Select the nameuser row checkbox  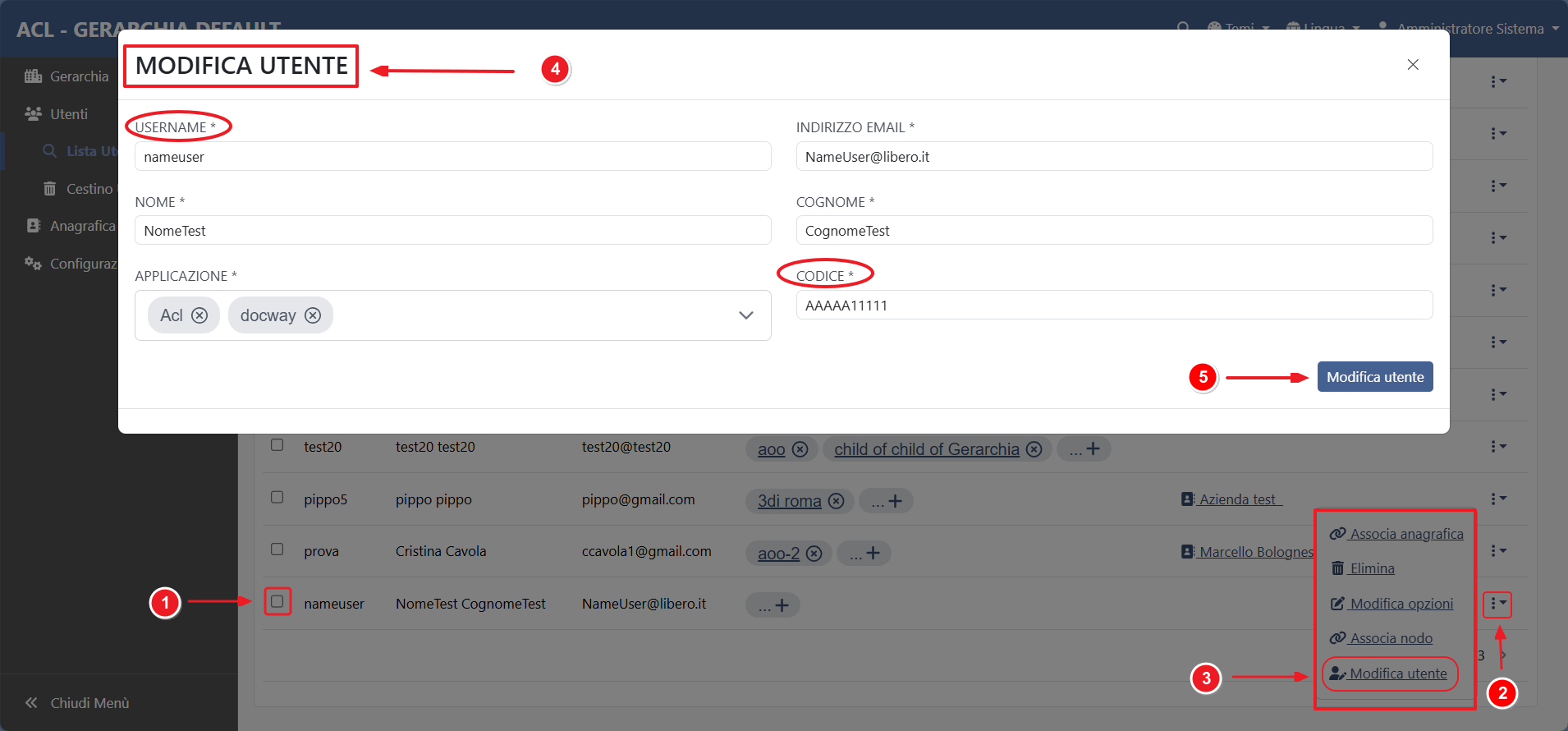(x=277, y=601)
